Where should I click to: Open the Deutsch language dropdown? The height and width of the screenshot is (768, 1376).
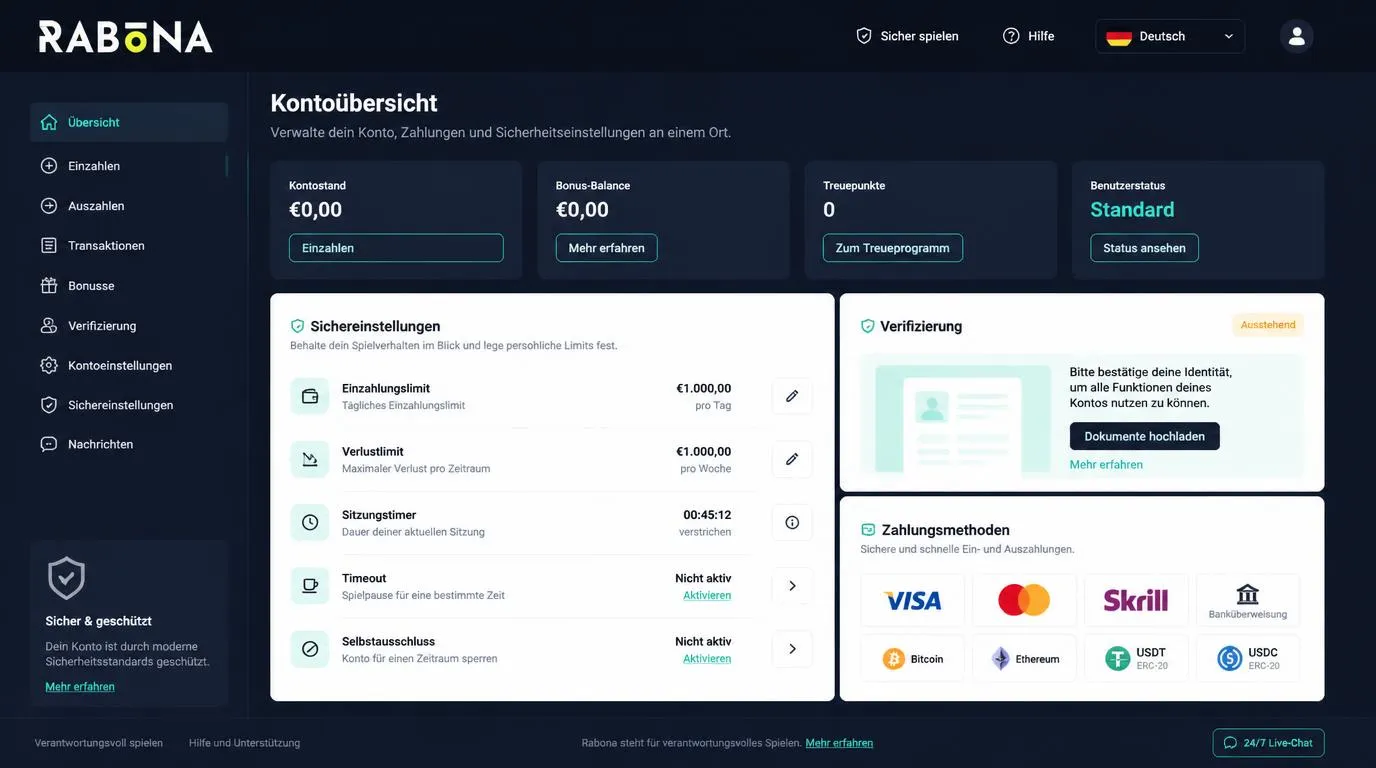point(1170,36)
